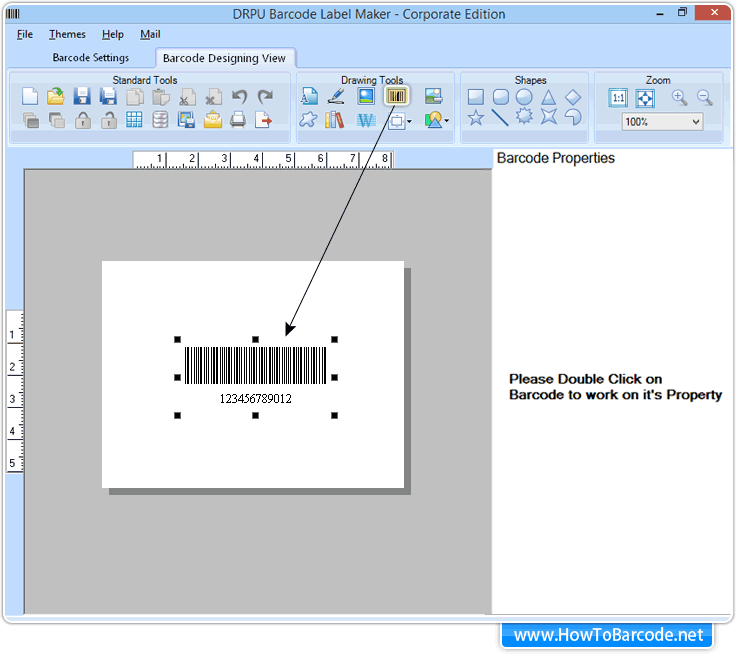Save the label with floppy disk icon
The image size is (736, 655).
[82, 97]
